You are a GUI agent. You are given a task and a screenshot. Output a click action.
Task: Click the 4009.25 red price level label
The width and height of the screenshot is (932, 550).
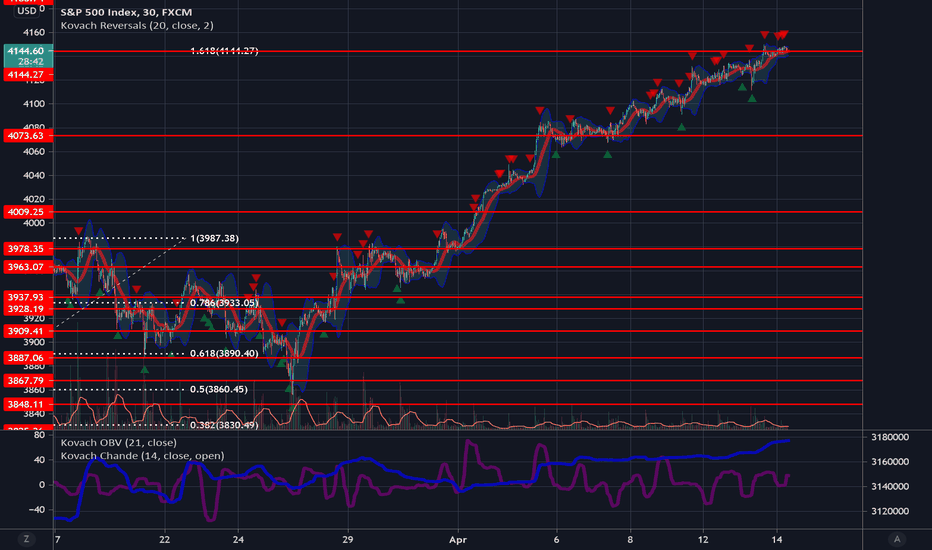coord(28,212)
